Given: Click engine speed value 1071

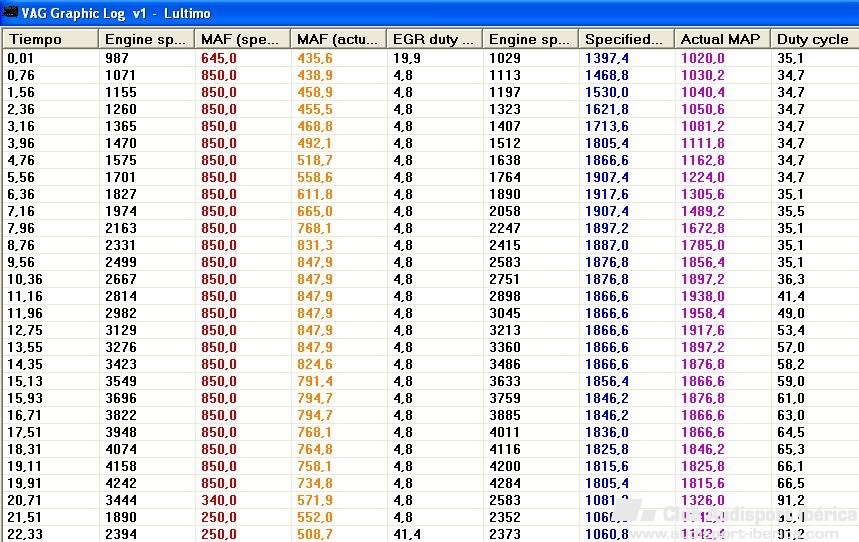Looking at the screenshot, I should click(121, 75).
